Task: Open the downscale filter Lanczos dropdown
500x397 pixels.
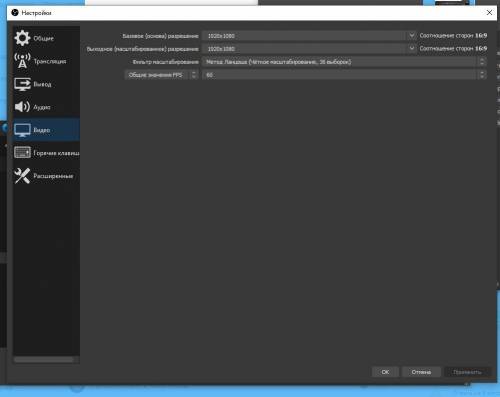Action: [x=344, y=62]
